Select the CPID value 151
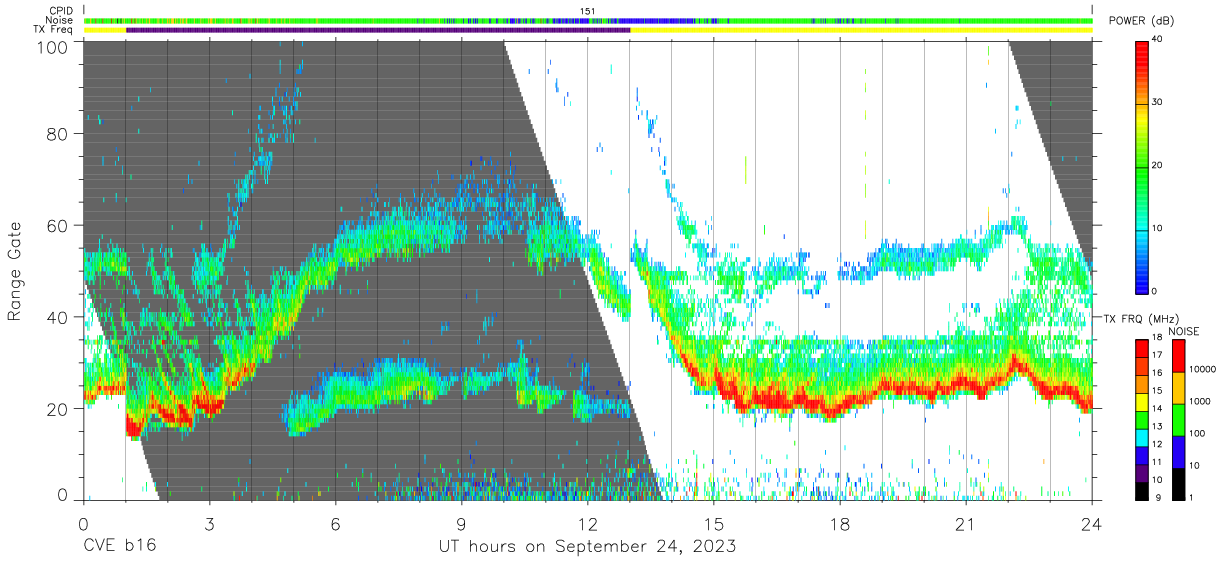This screenshot has width=1228, height=567. 588,11
